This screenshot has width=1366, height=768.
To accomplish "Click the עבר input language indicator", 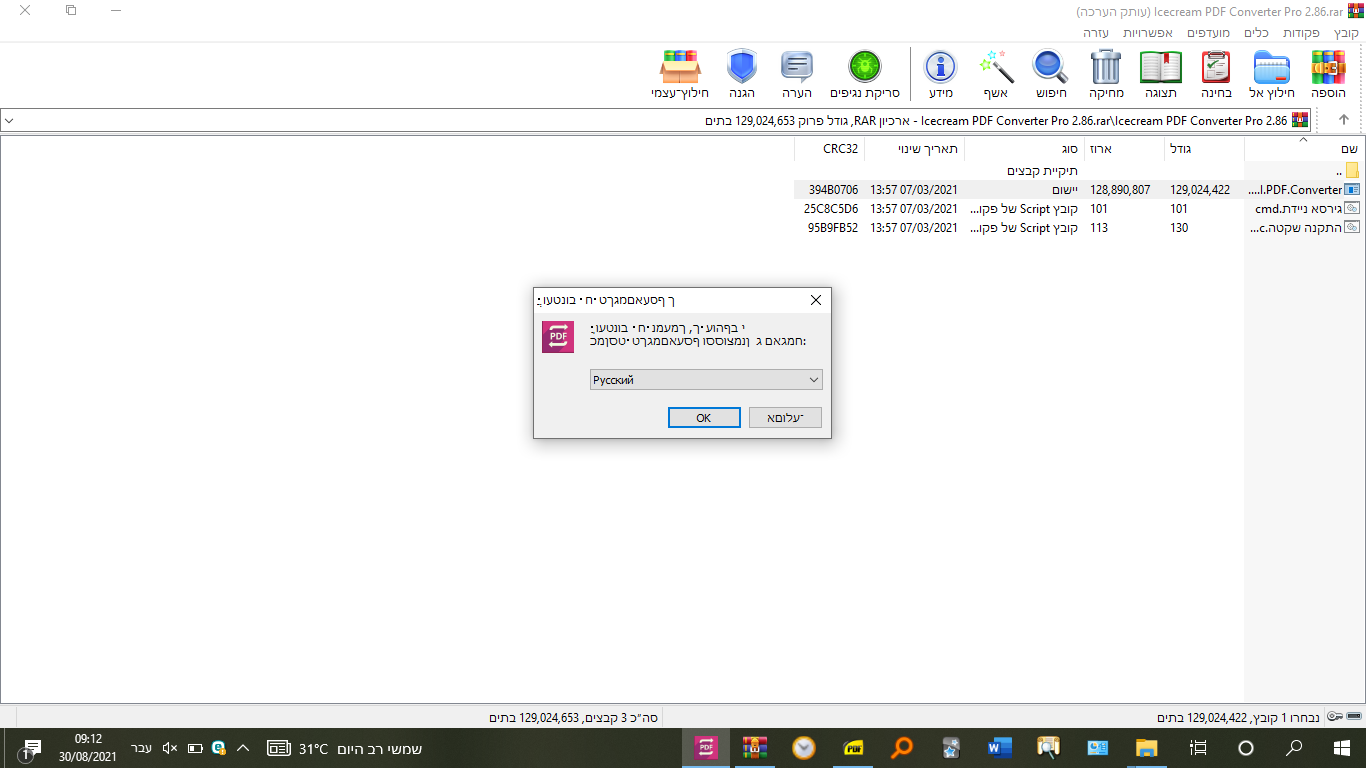I will pyautogui.click(x=141, y=748).
